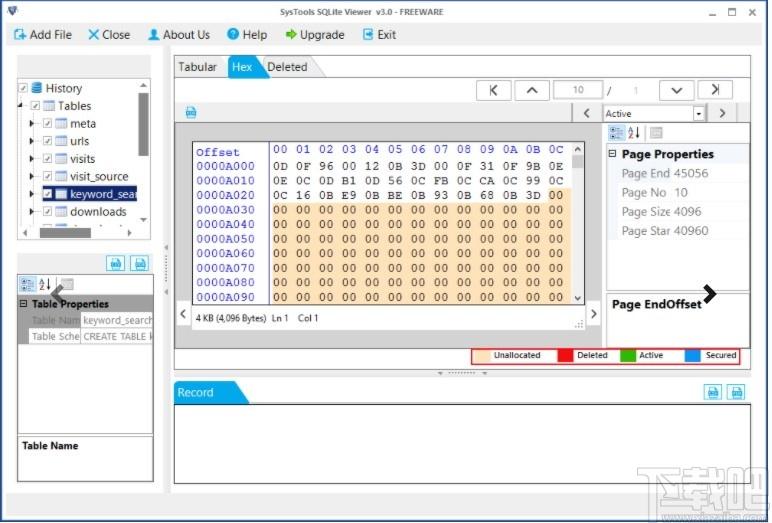Open the Deleted tab
Screen dimensions: 772x523
288,67
